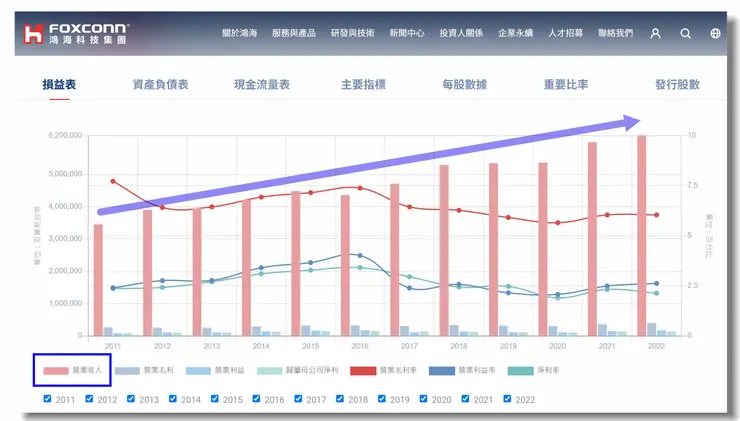Go to 人才招募 page
Viewport: 740px width, 421px height.
(565, 33)
